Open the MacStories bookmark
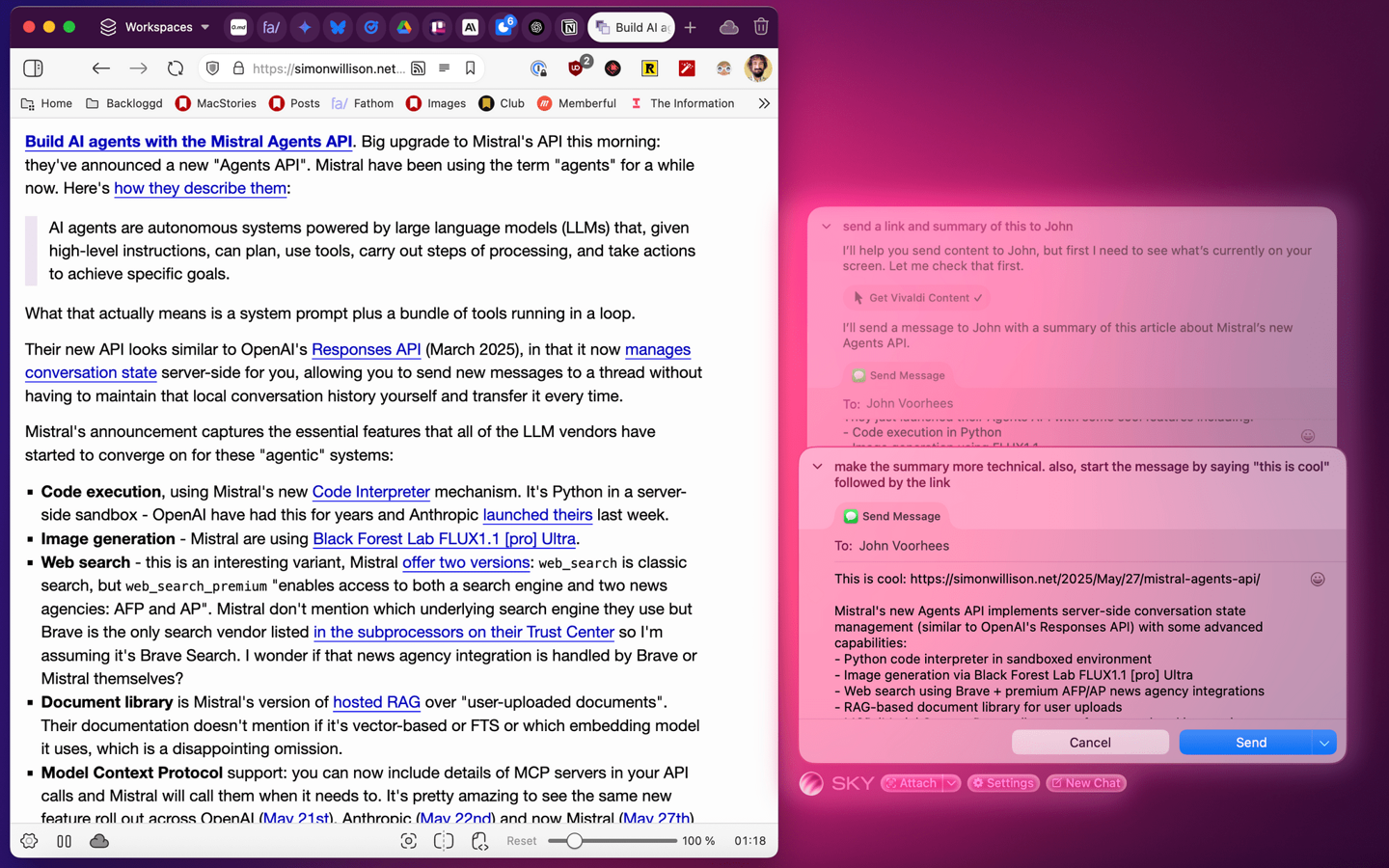1389x868 pixels. tap(216, 103)
